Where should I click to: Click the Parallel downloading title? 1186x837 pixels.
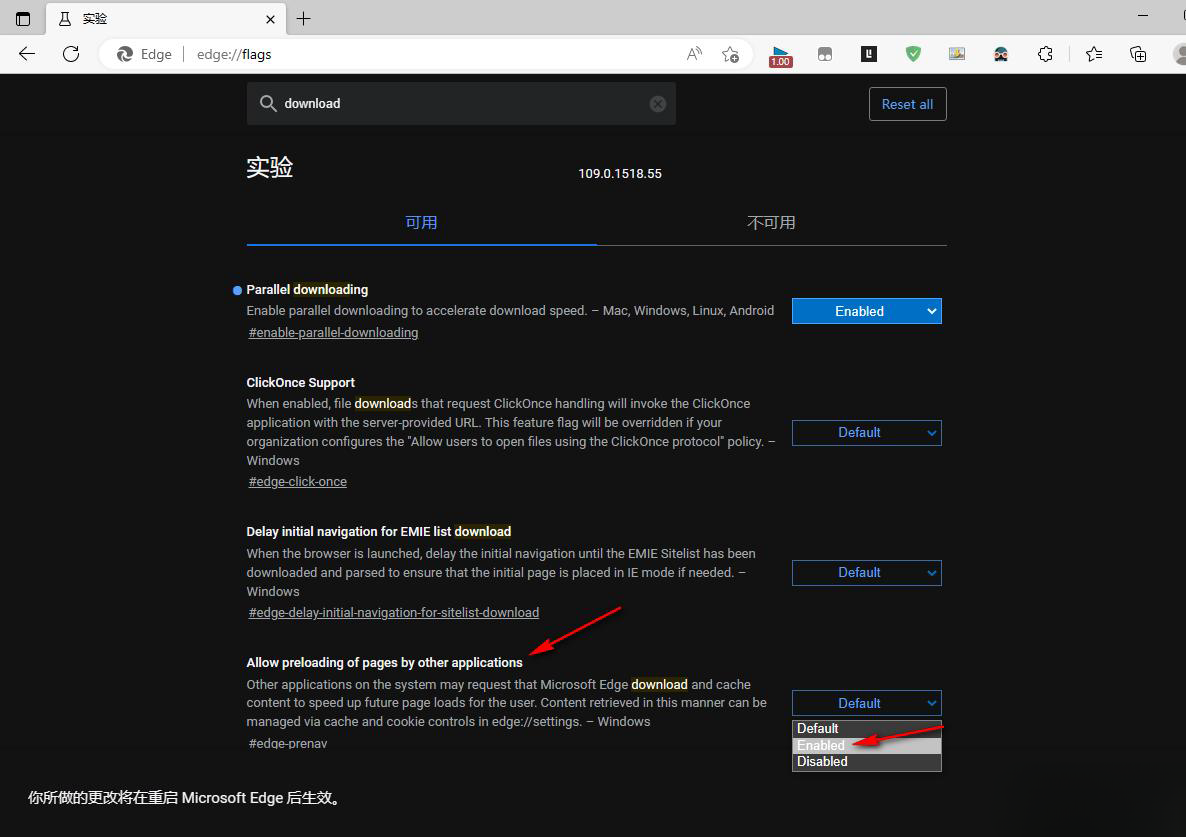coord(307,290)
